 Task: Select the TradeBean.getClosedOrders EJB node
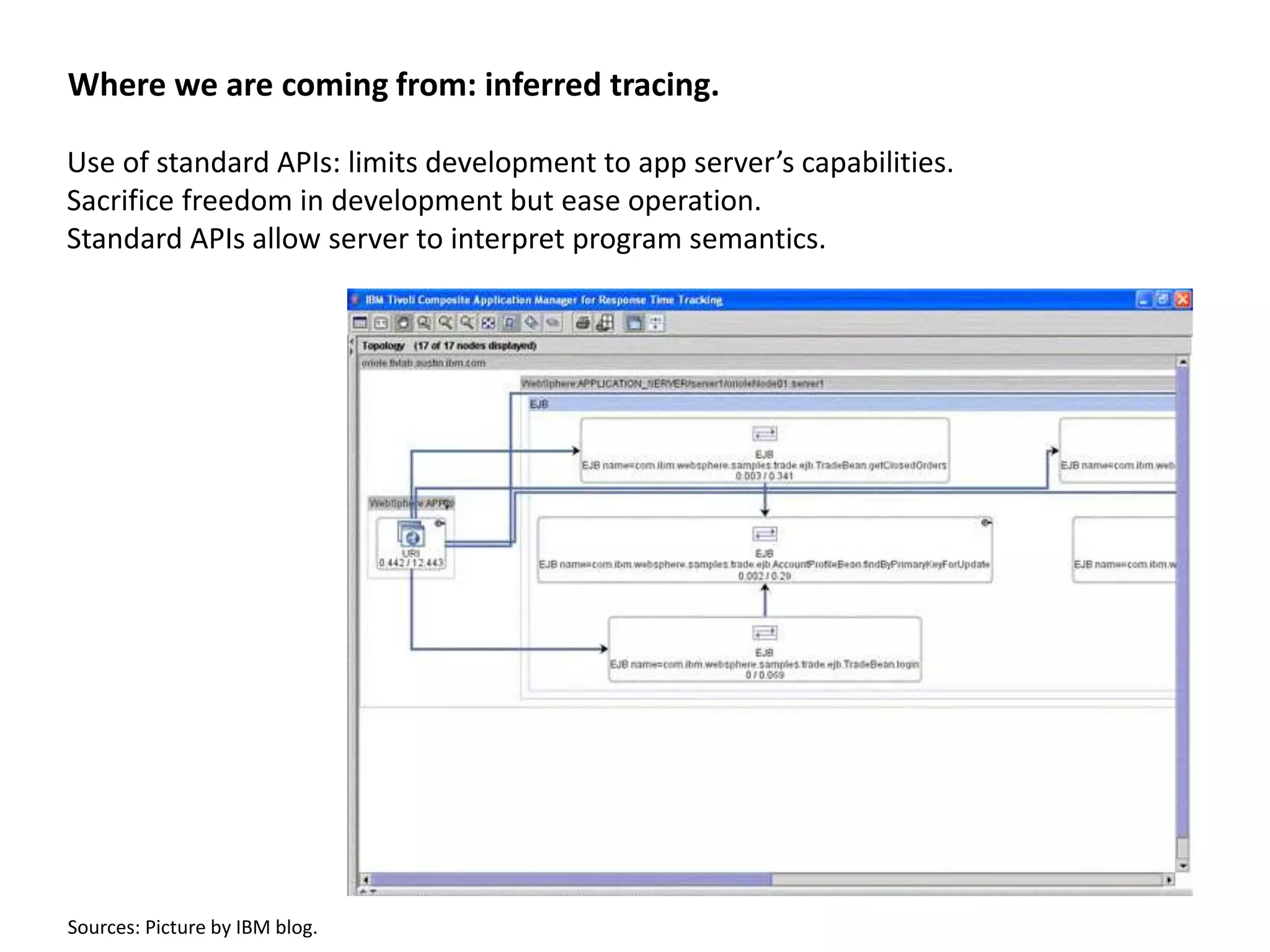(764, 451)
